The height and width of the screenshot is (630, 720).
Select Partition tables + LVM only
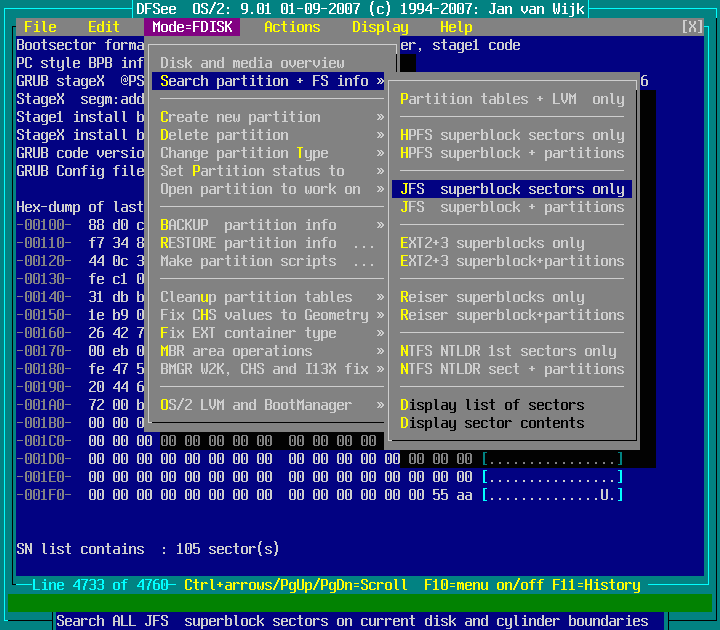click(512, 99)
